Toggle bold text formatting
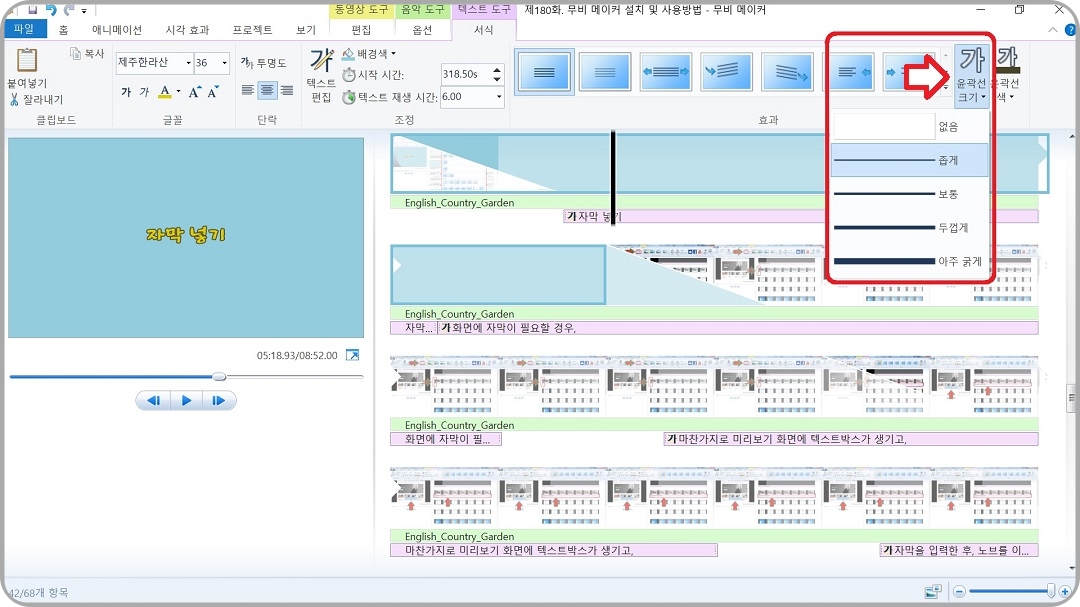This screenshot has width=1080, height=607. pos(126,92)
